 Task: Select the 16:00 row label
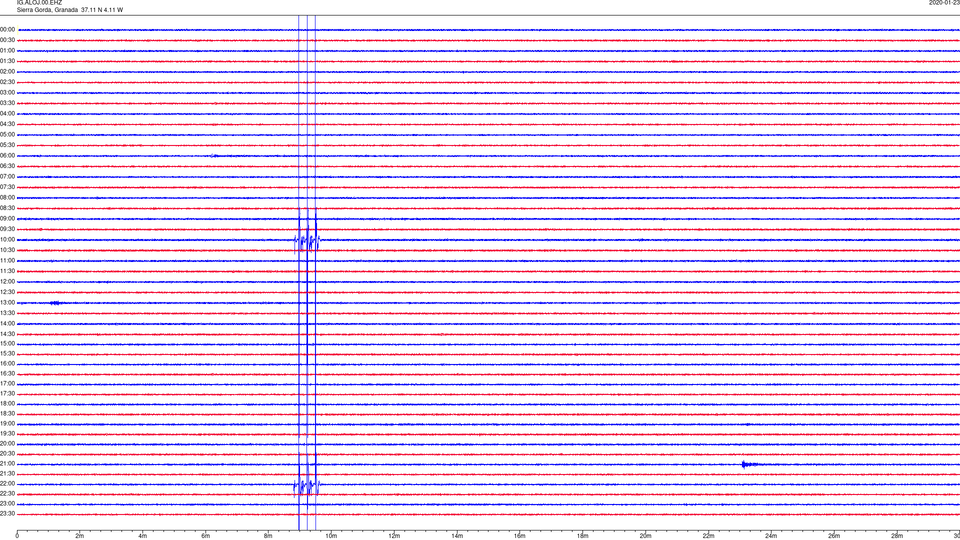7,364
